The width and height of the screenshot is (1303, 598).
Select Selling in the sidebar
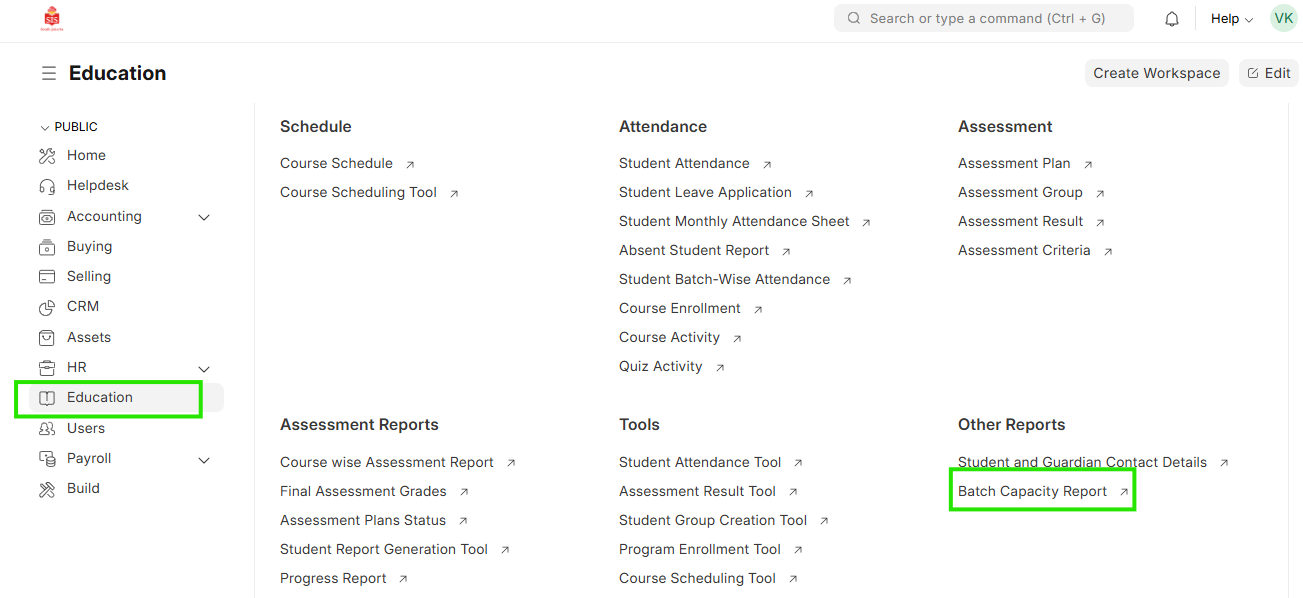pyautogui.click(x=89, y=276)
